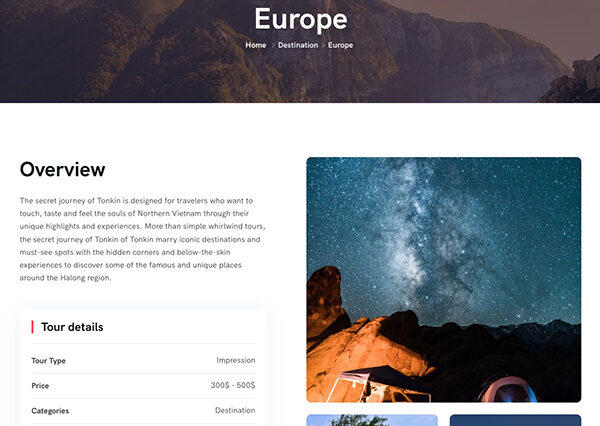
Task: Select the Categories row label
Action: click(50, 411)
